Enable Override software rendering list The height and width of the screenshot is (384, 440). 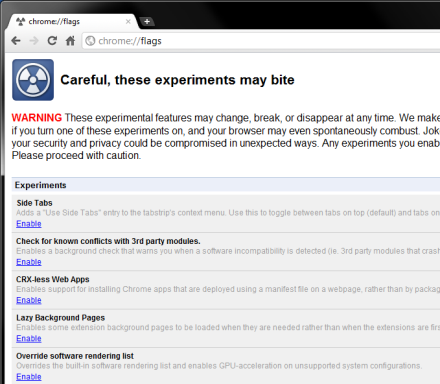coord(29,377)
